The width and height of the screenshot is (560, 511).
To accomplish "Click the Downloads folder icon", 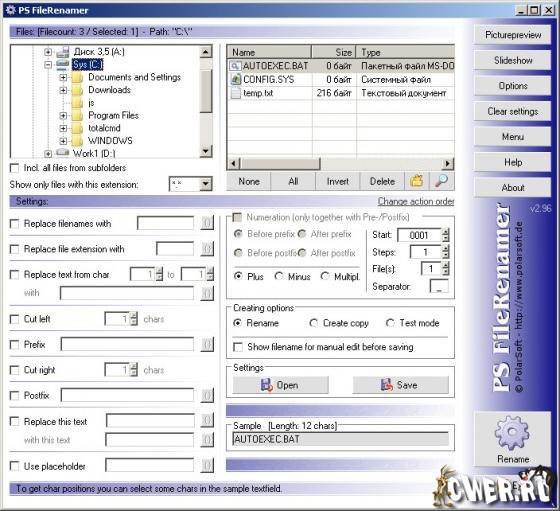I will [x=77, y=90].
